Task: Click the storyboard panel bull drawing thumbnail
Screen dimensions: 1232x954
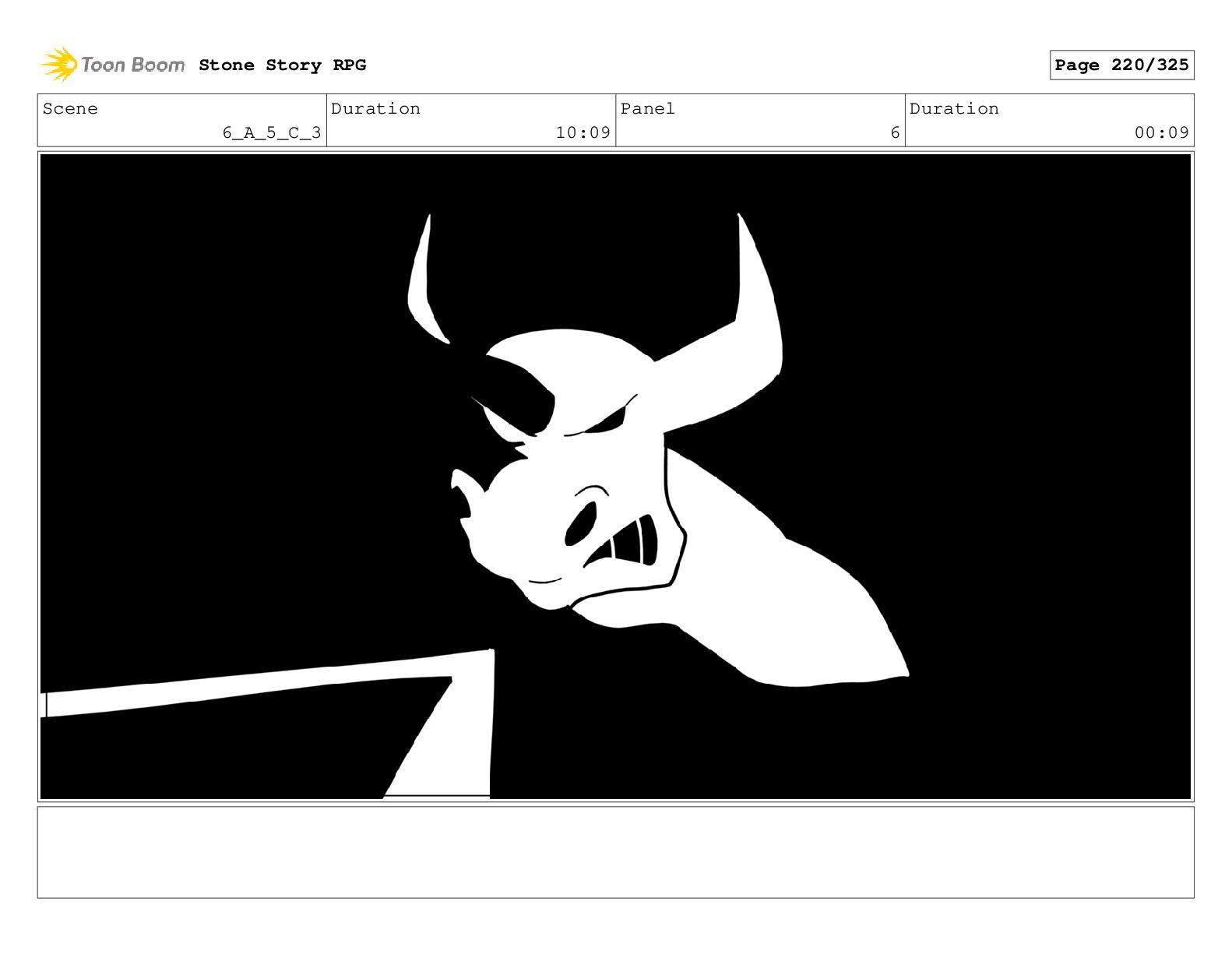Action: (x=615, y=477)
